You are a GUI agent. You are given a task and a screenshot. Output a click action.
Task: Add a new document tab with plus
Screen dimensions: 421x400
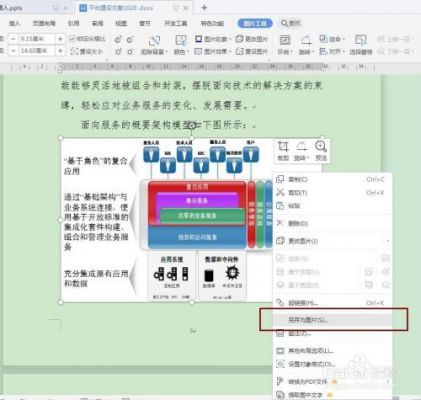[204, 8]
